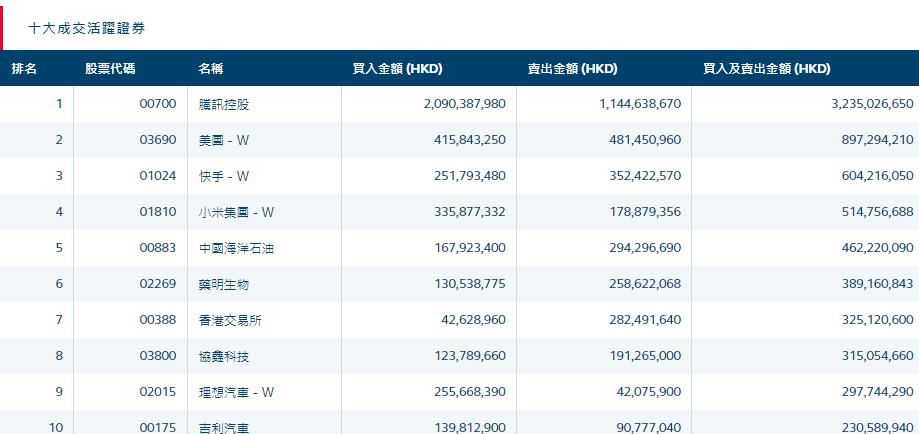Click rank number 9 for 理想汽車
Image resolution: width=919 pixels, height=434 pixels.
(x=59, y=392)
